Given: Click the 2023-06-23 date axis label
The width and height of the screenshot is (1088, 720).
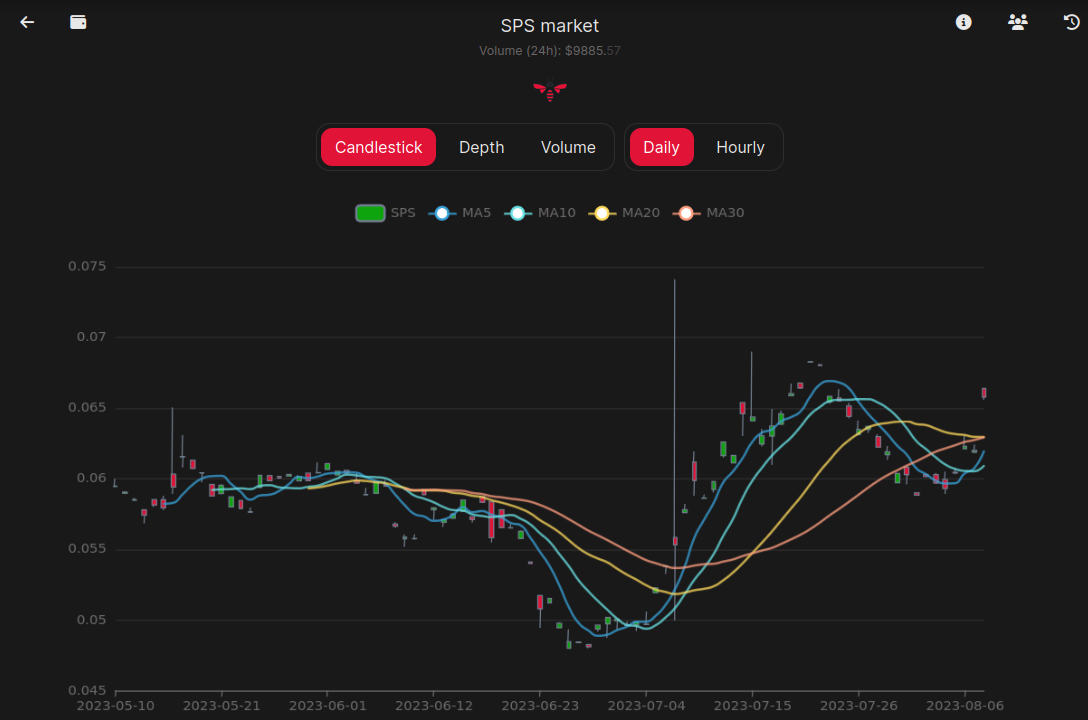Looking at the screenshot, I should pyautogui.click(x=540, y=705).
